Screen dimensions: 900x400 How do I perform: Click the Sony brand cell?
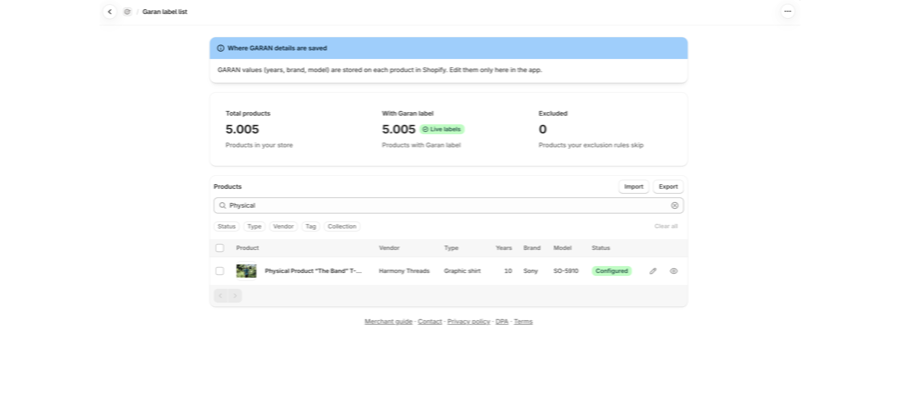[x=530, y=271]
